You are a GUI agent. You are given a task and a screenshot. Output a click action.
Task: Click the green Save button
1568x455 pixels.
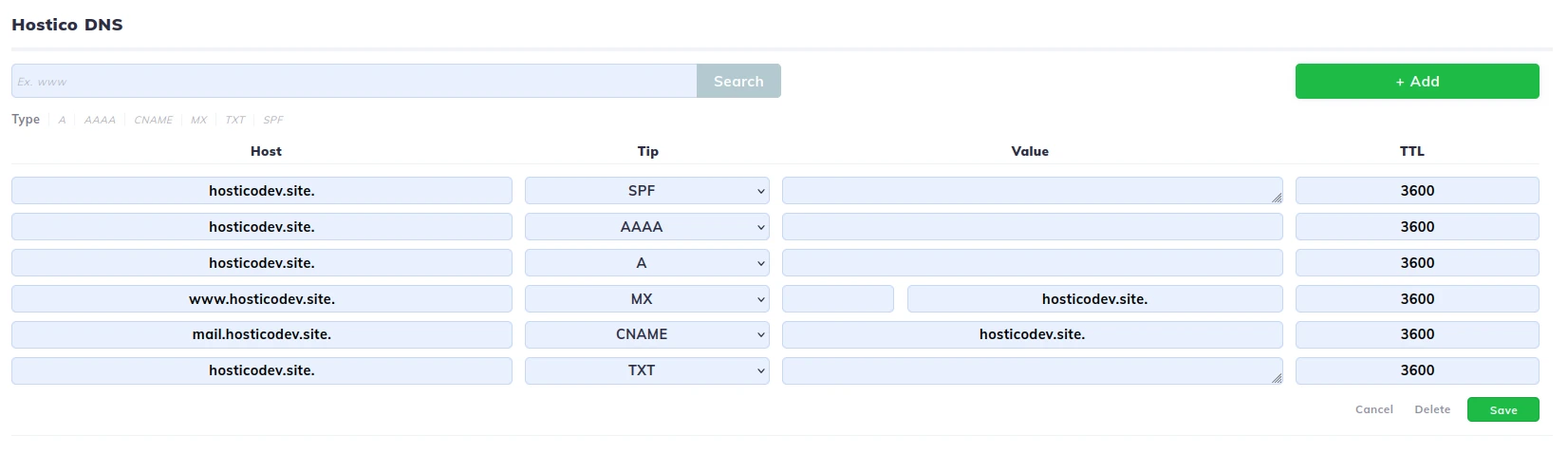1503,410
